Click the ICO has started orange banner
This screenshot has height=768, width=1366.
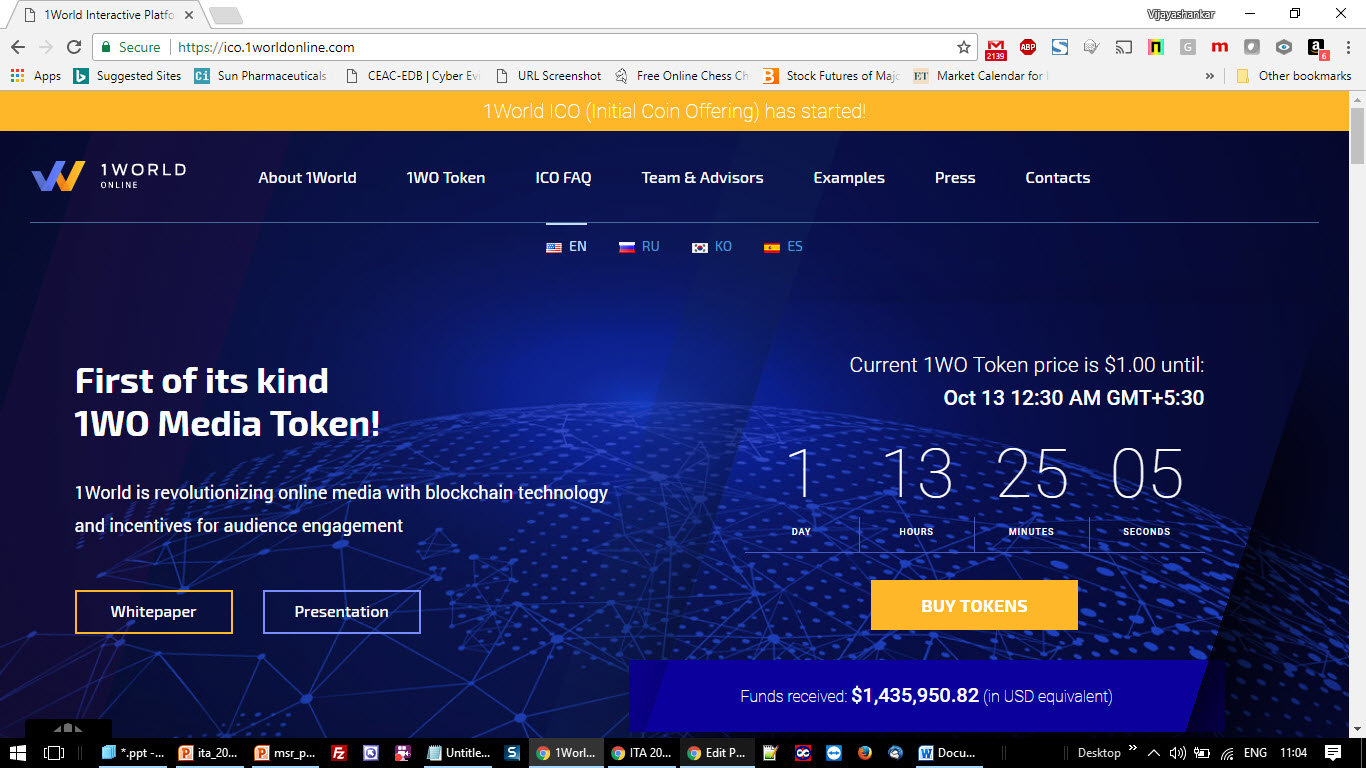675,111
